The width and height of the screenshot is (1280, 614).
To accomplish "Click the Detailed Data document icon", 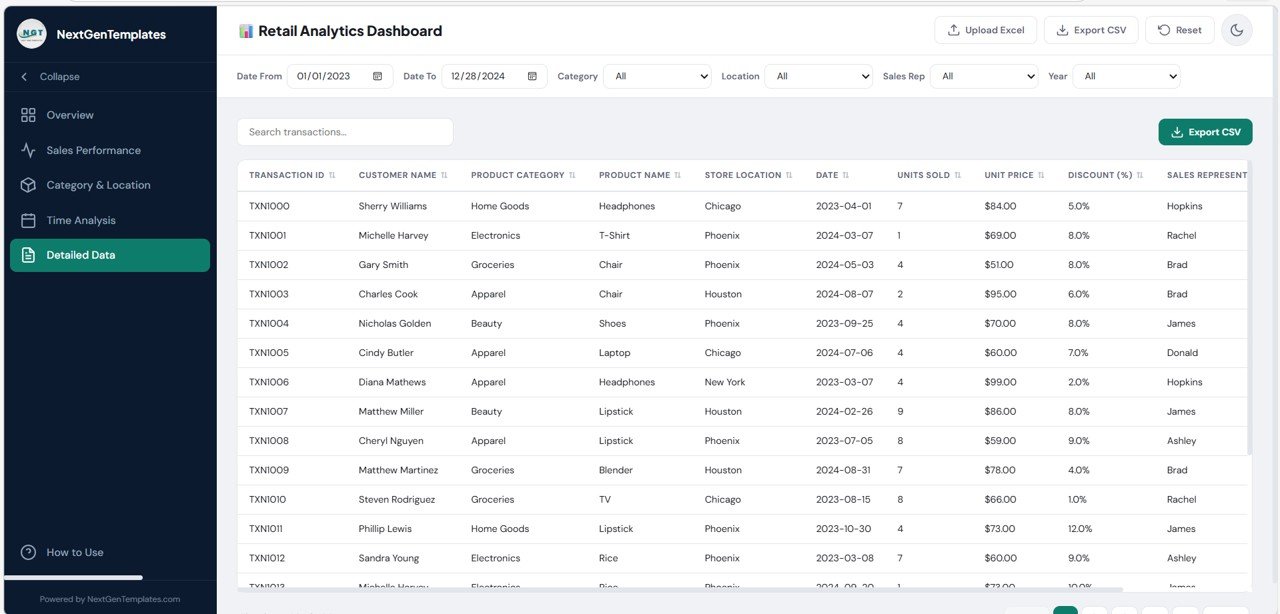I will coord(28,254).
